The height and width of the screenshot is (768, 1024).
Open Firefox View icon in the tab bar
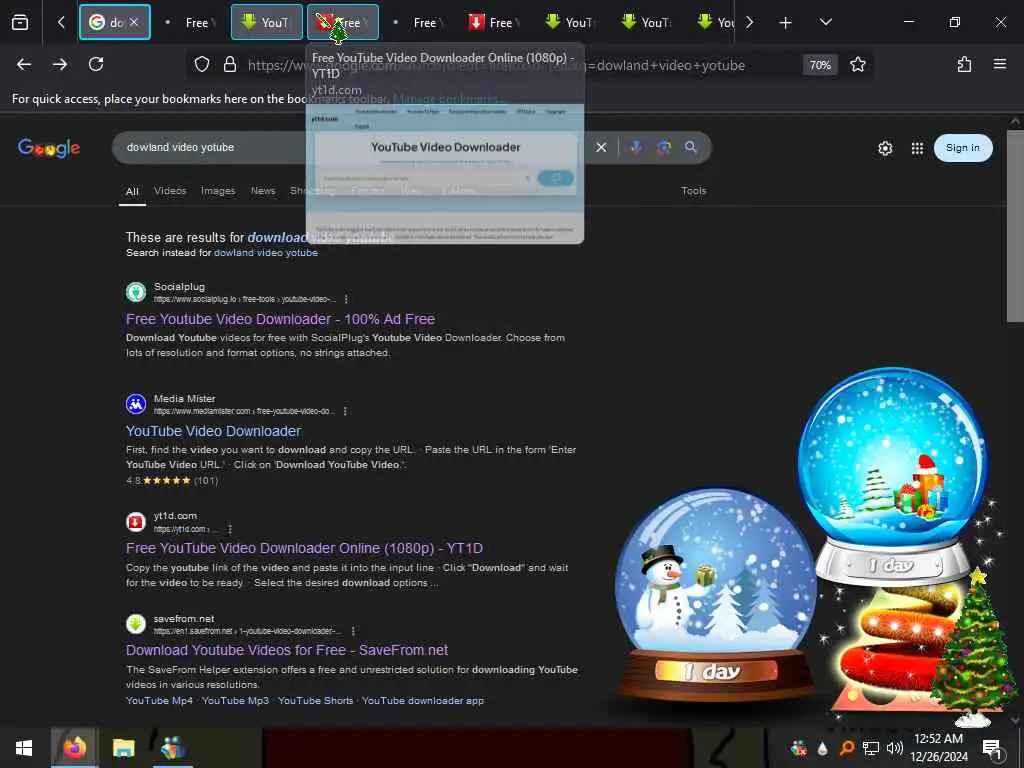click(x=20, y=22)
